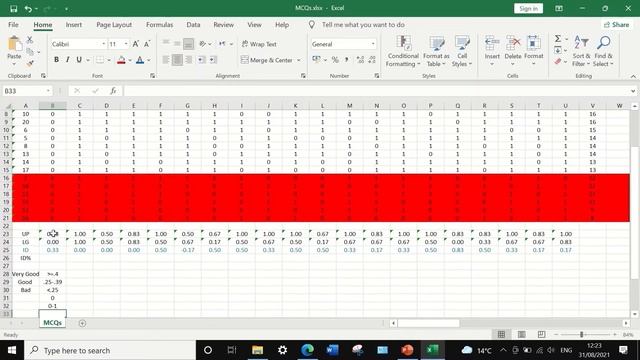Open the Insert cells button
The image size is (640, 360).
(492, 51)
